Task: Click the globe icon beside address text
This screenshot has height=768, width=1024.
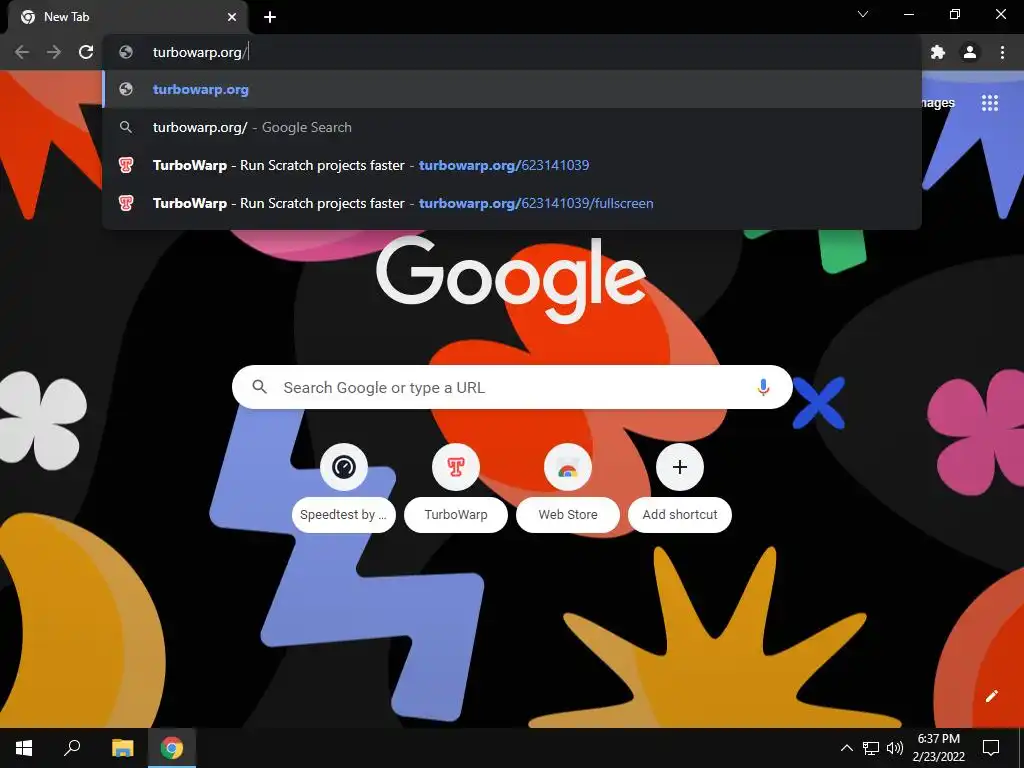Action: [x=126, y=52]
